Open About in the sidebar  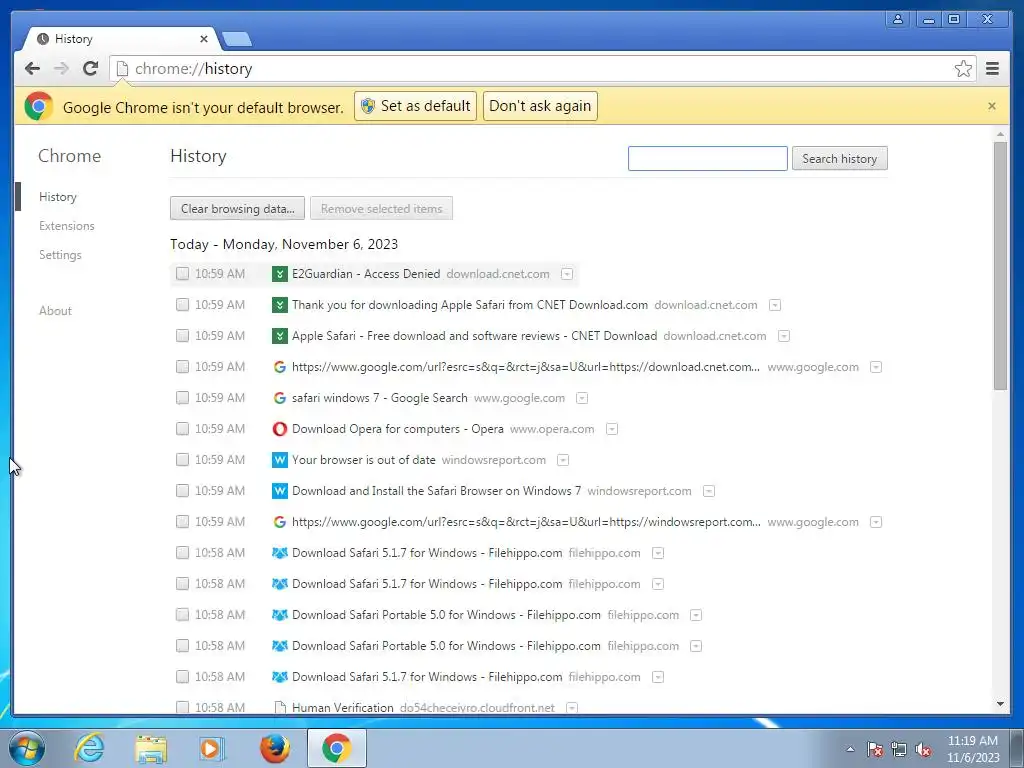click(x=56, y=311)
